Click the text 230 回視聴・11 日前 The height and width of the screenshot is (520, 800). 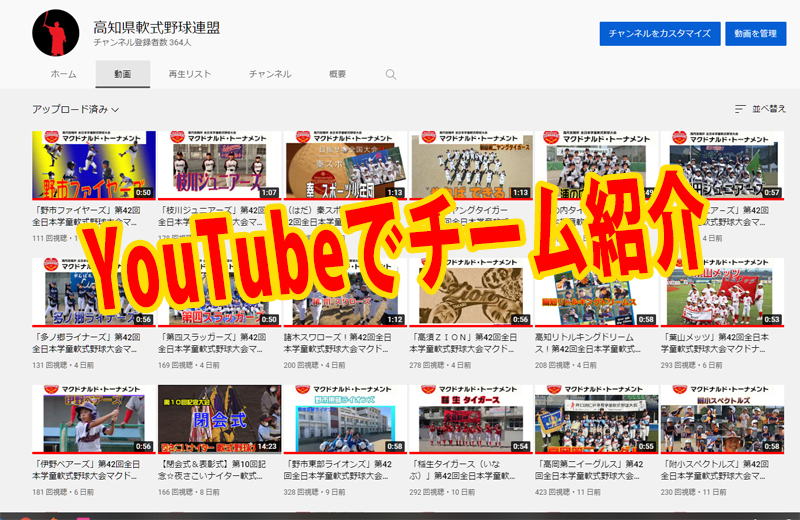(693, 492)
